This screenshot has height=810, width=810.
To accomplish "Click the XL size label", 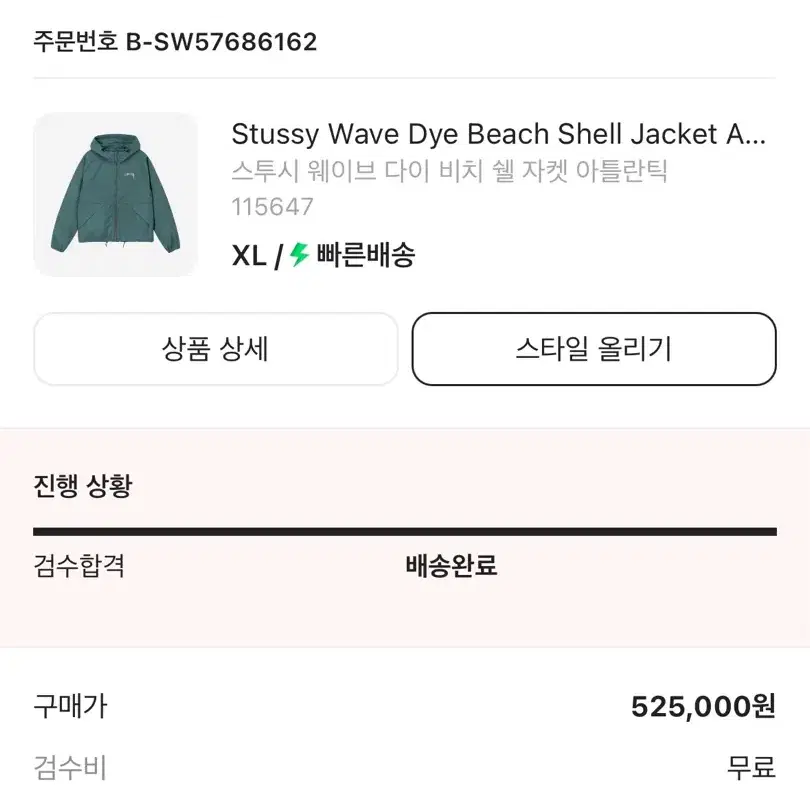I will pyautogui.click(x=249, y=255).
